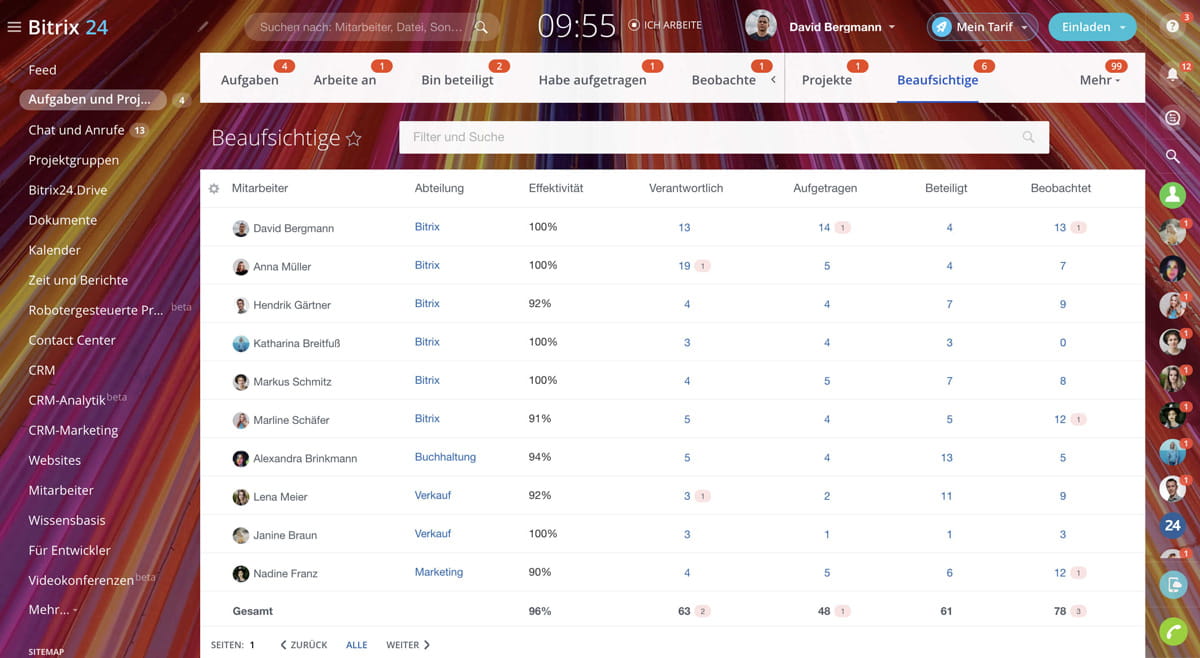Open the help question mark icon
The height and width of the screenshot is (658, 1200).
click(1173, 27)
